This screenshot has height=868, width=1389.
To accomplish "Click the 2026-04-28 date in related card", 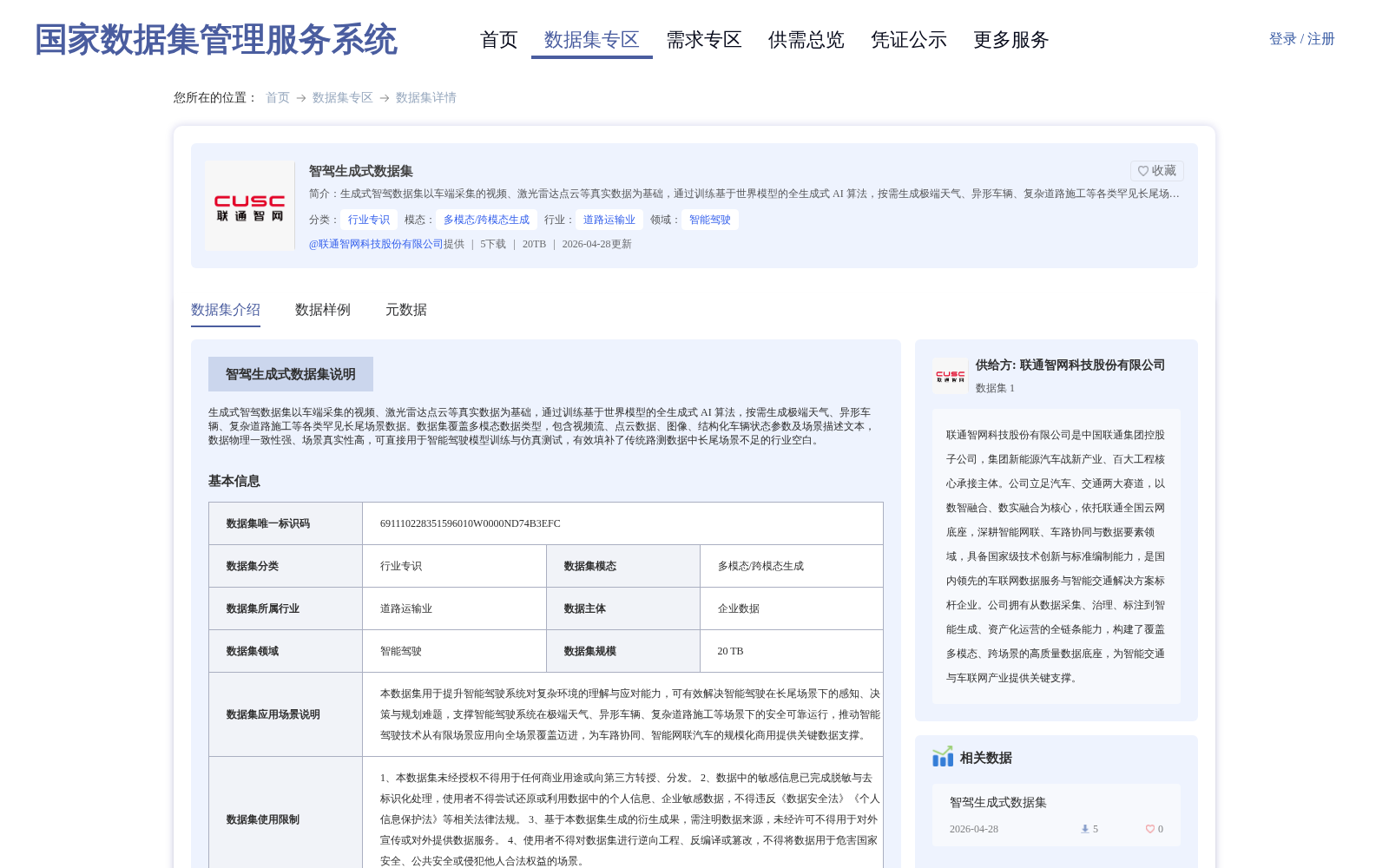I will click(974, 829).
